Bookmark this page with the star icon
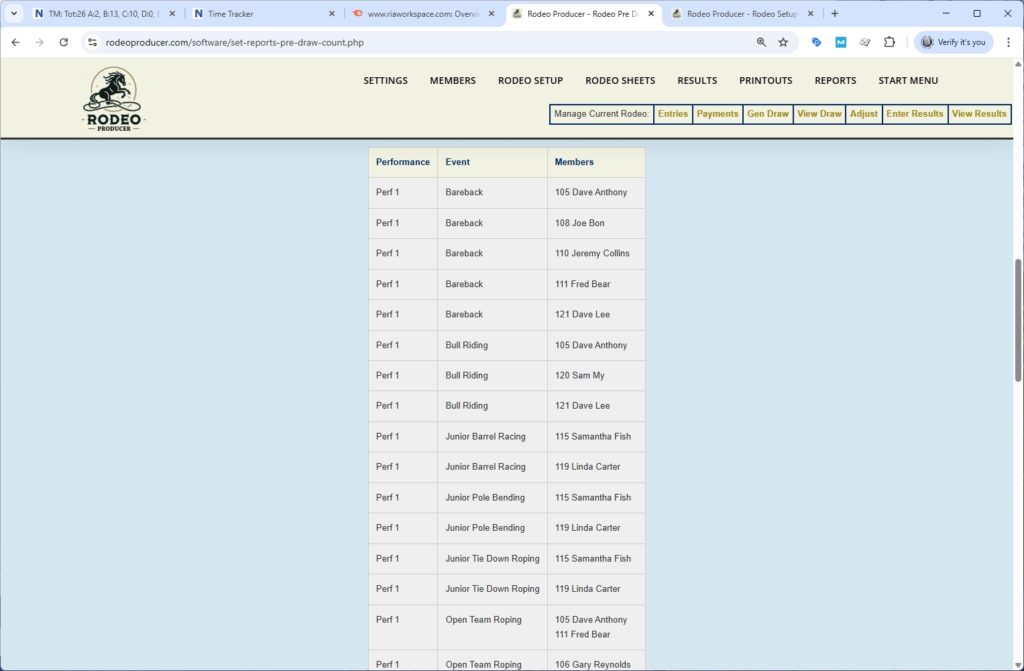This screenshot has height=671, width=1024. point(783,42)
